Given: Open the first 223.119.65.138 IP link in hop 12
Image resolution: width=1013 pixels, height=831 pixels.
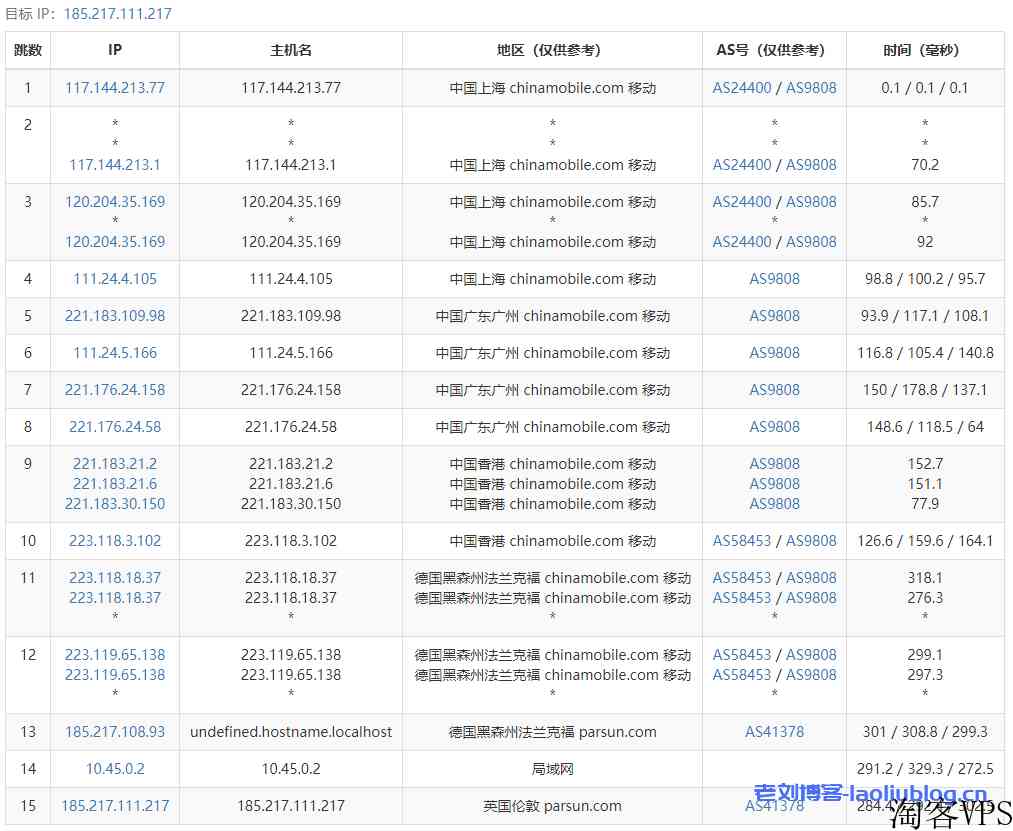Looking at the screenshot, I should 115,655.
